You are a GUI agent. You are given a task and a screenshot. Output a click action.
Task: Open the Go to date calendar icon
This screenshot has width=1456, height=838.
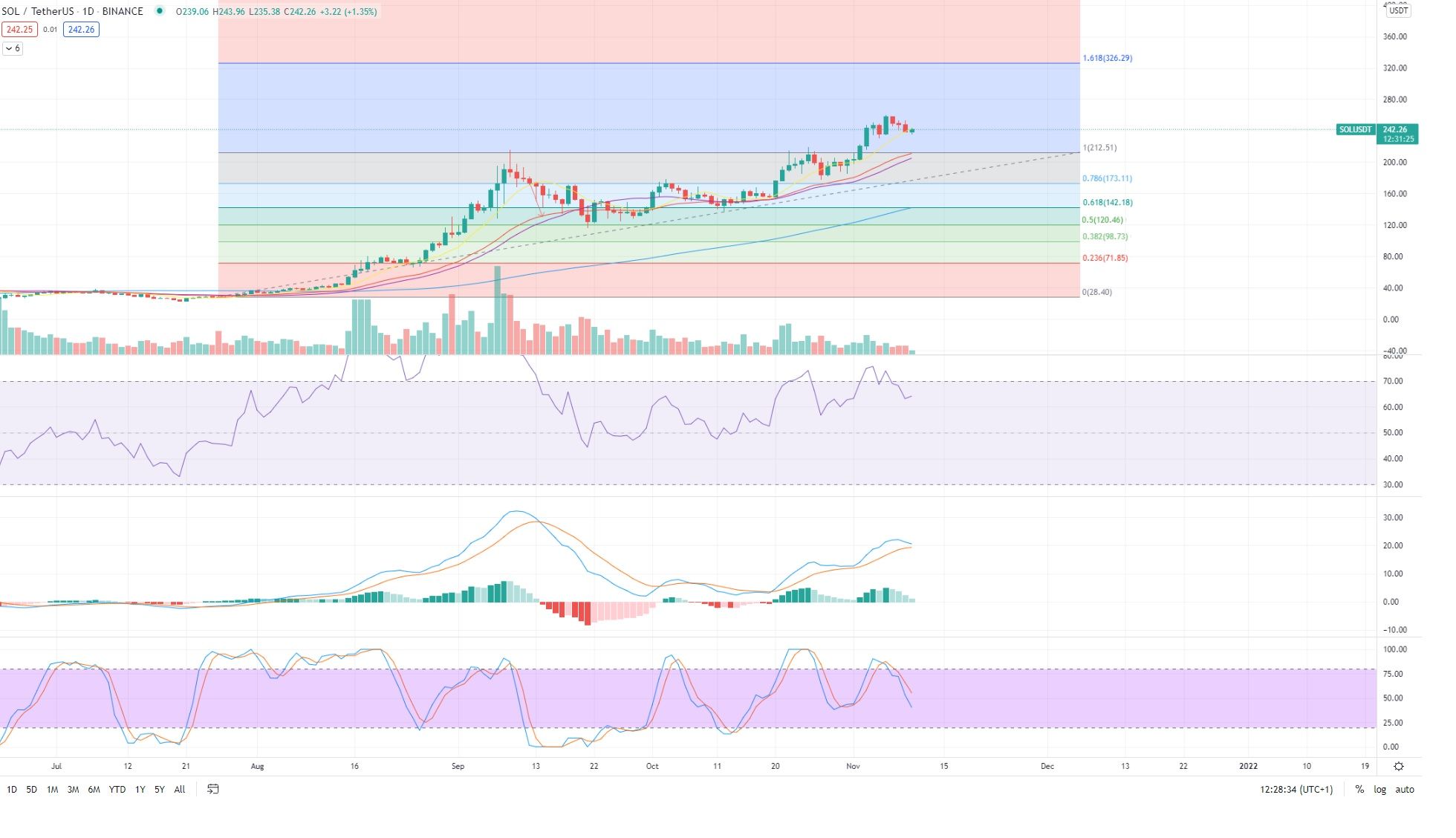click(213, 789)
